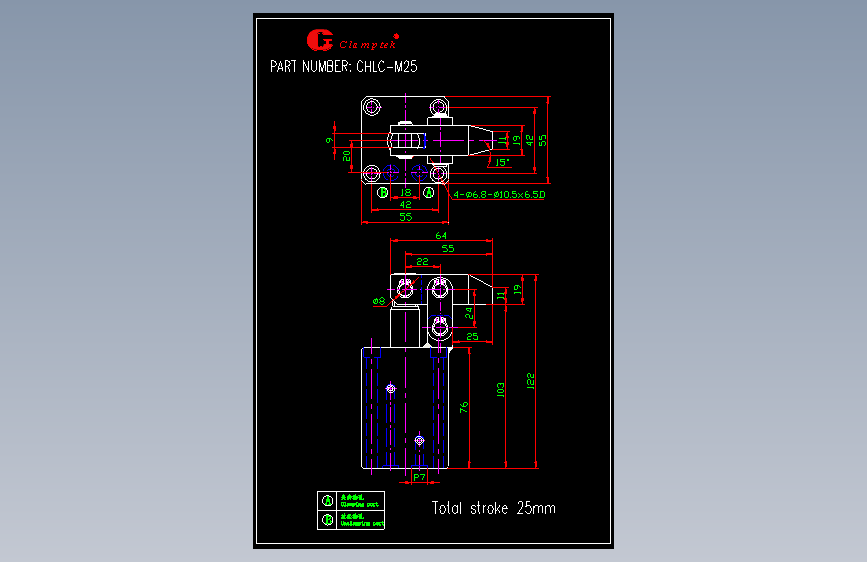The height and width of the screenshot is (562, 867).
Task: Click the '9' dimension in top view
Action: coord(330,140)
